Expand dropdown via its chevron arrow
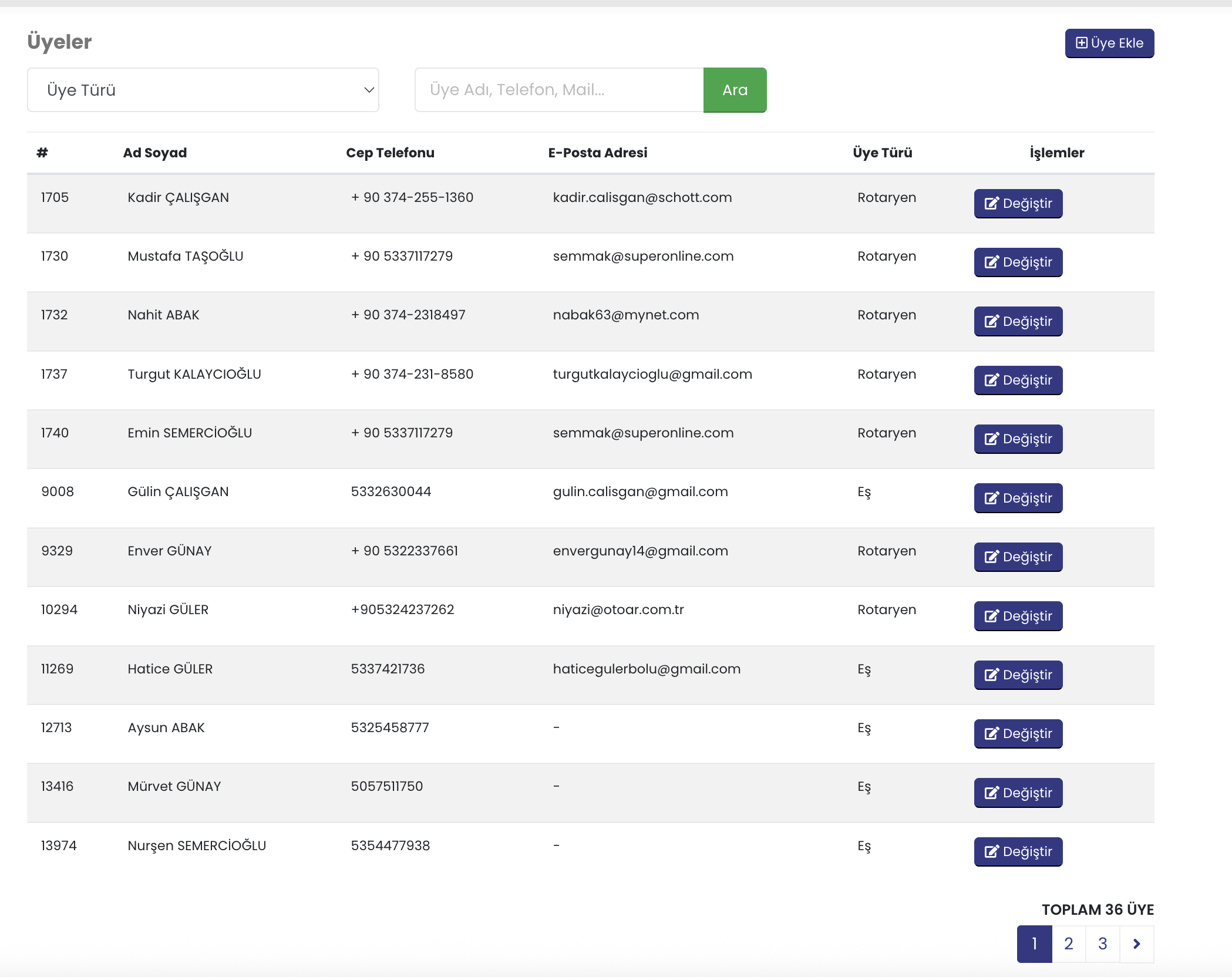The width and height of the screenshot is (1232, 977). point(369,90)
